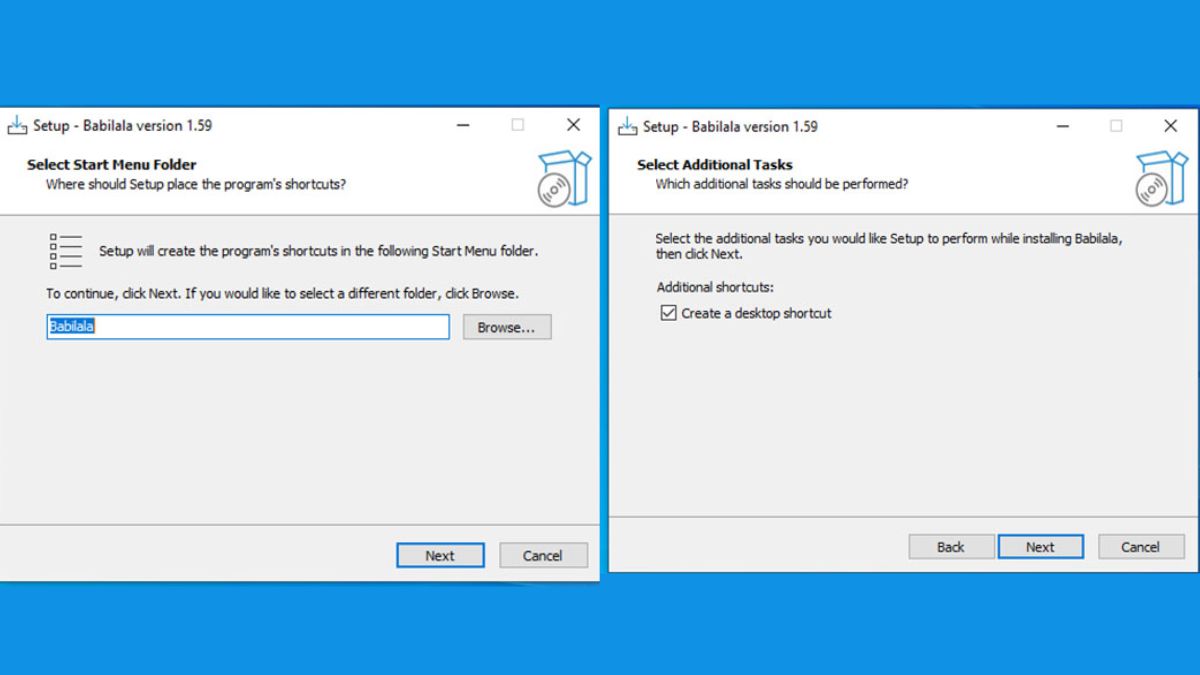Close the Select Start Menu Folder window
This screenshot has width=1200, height=675.
point(573,125)
